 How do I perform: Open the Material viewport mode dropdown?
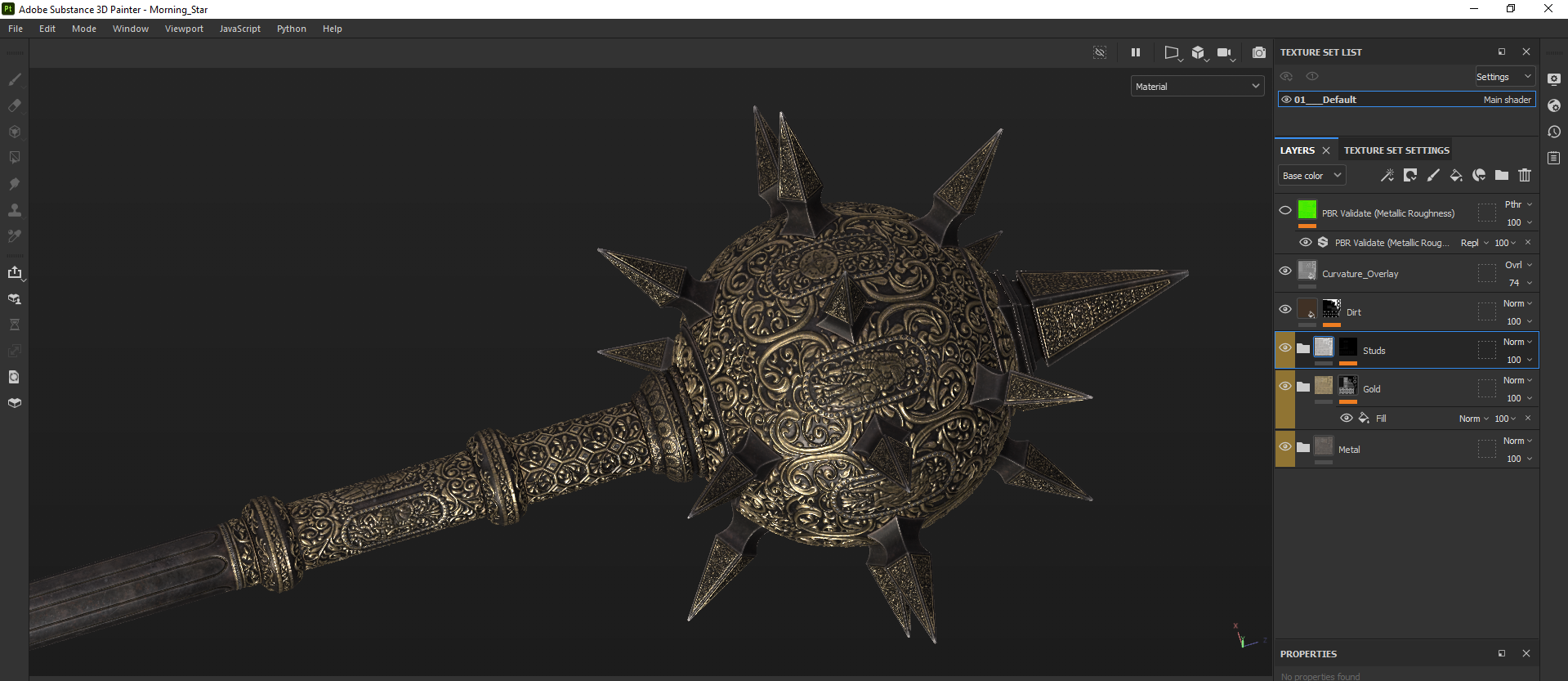pos(1197,86)
